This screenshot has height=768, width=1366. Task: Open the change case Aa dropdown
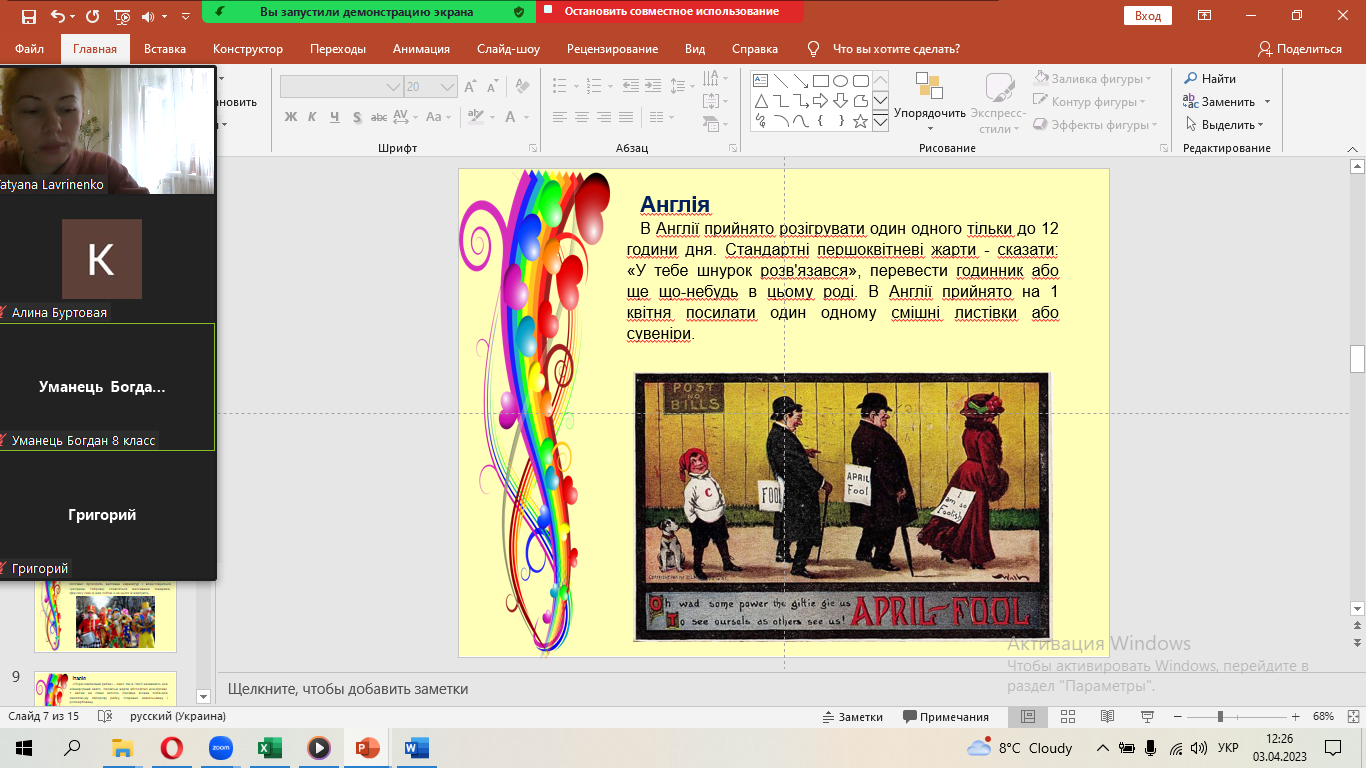[x=438, y=117]
